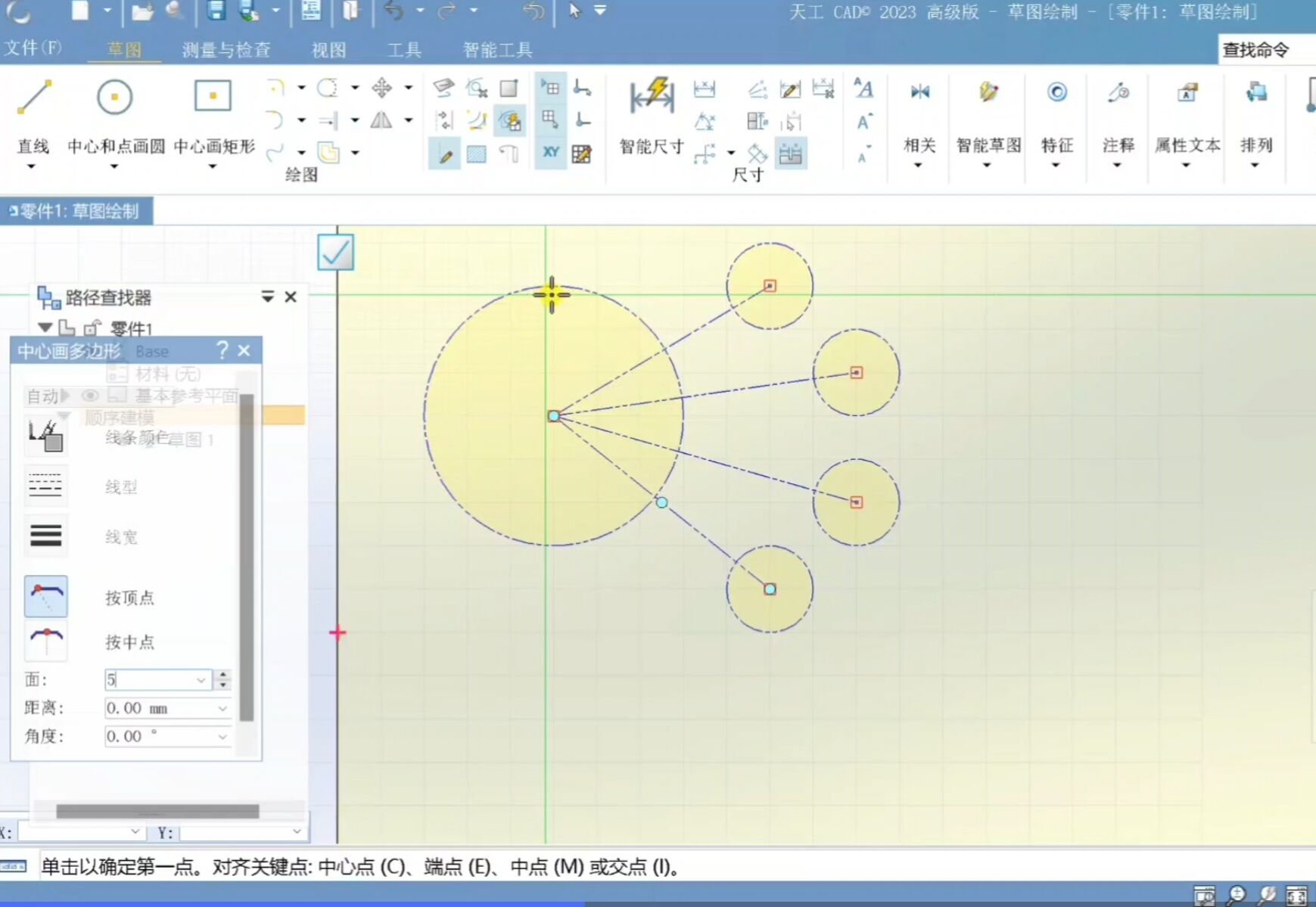
Task: Click the horizontal dimension icon in 尺寸 group
Action: click(x=705, y=89)
